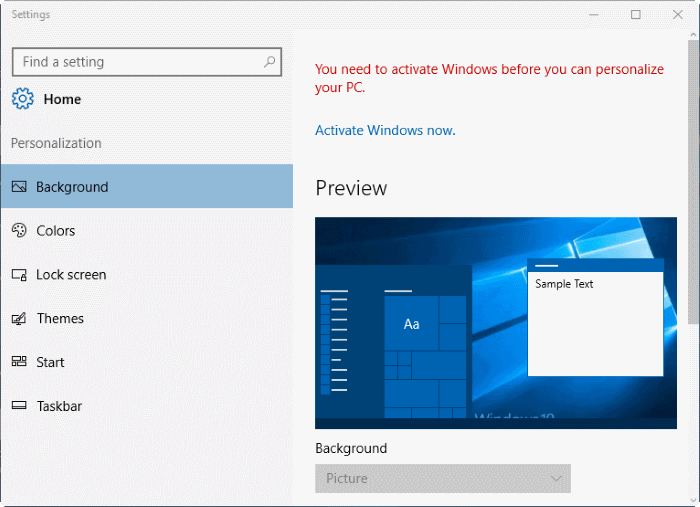The image size is (700, 507).
Task: Click the Colors palette icon
Action: [18, 231]
